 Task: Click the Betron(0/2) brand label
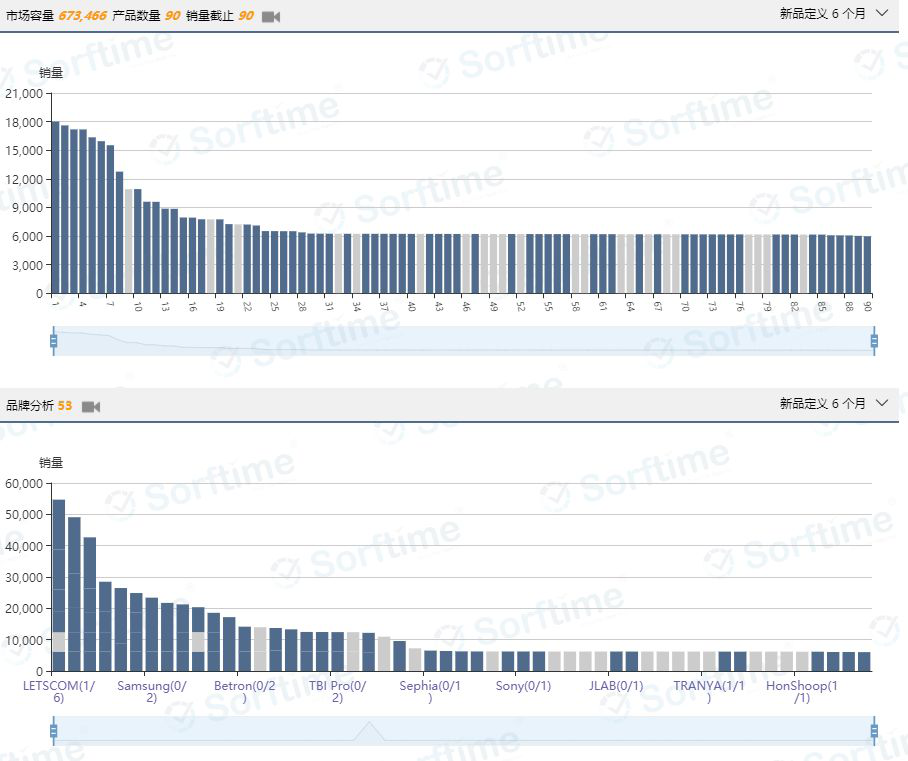click(245, 691)
